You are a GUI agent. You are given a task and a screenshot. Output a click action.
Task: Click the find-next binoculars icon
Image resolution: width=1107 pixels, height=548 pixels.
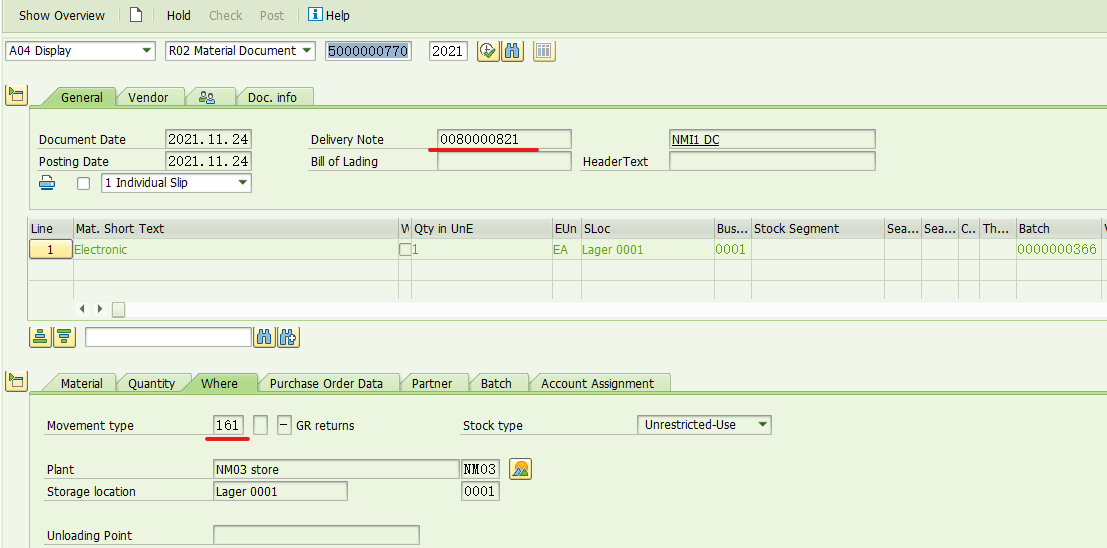(288, 337)
